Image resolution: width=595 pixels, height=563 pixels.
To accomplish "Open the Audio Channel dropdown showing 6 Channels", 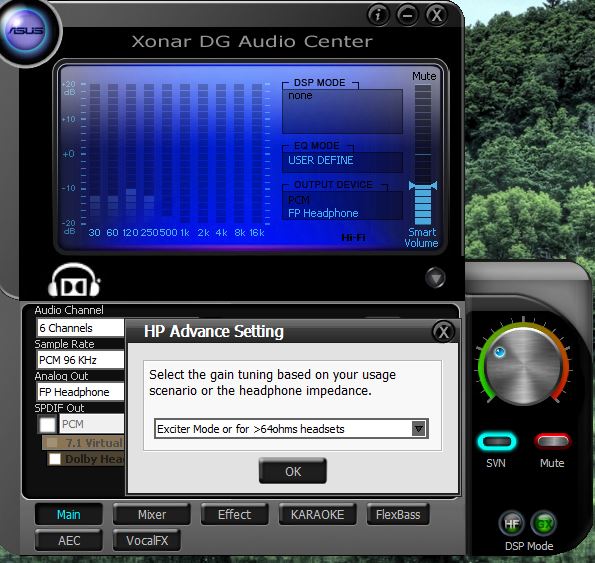I will pyautogui.click(x=80, y=328).
